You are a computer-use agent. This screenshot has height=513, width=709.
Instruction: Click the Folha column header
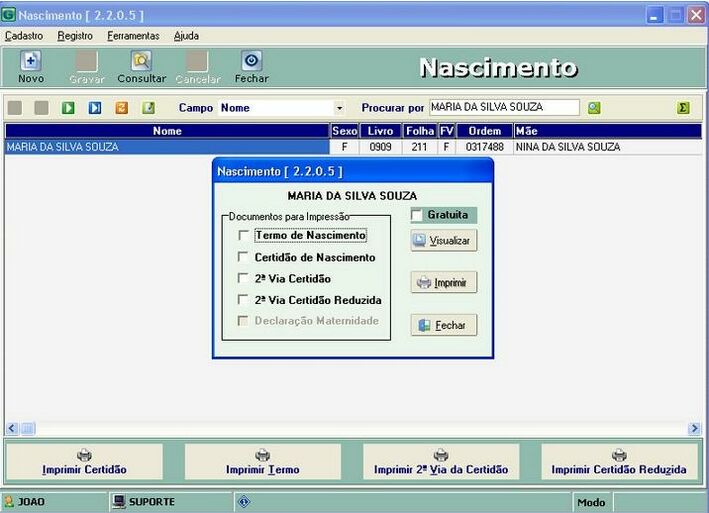[x=420, y=131]
